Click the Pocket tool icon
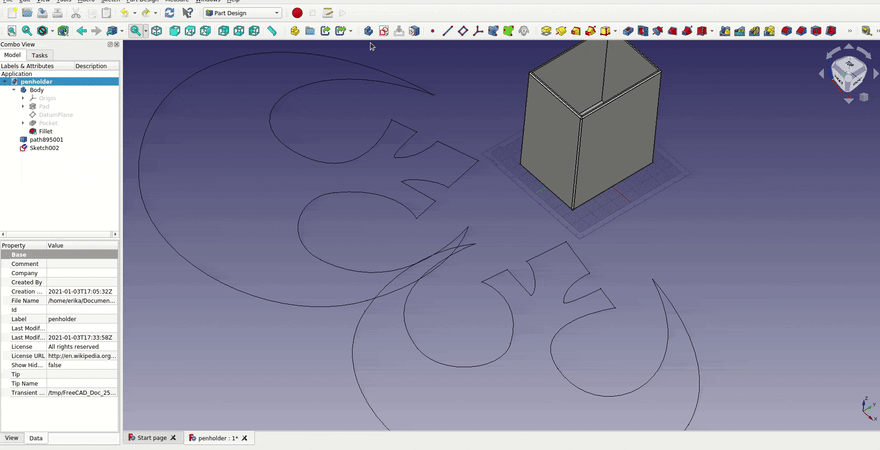Image resolution: width=880 pixels, height=450 pixels. pyautogui.click(x=628, y=31)
